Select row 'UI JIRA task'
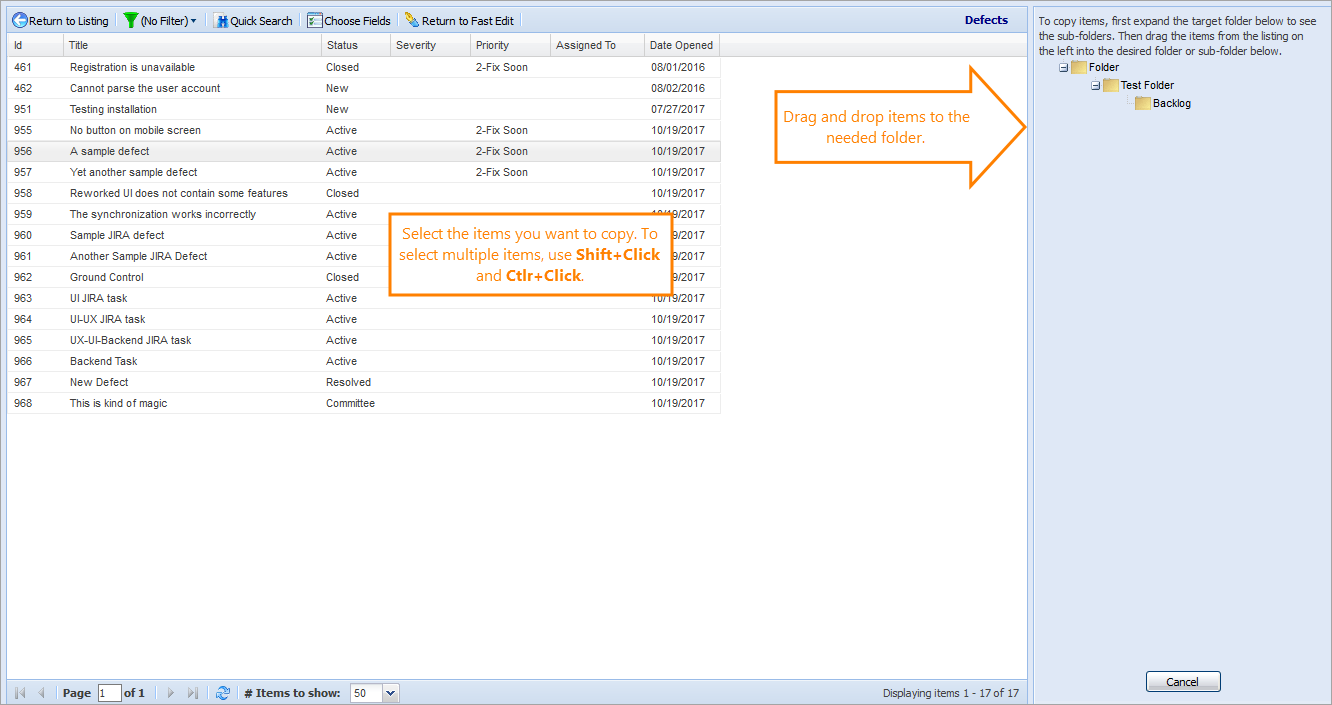 click(364, 298)
